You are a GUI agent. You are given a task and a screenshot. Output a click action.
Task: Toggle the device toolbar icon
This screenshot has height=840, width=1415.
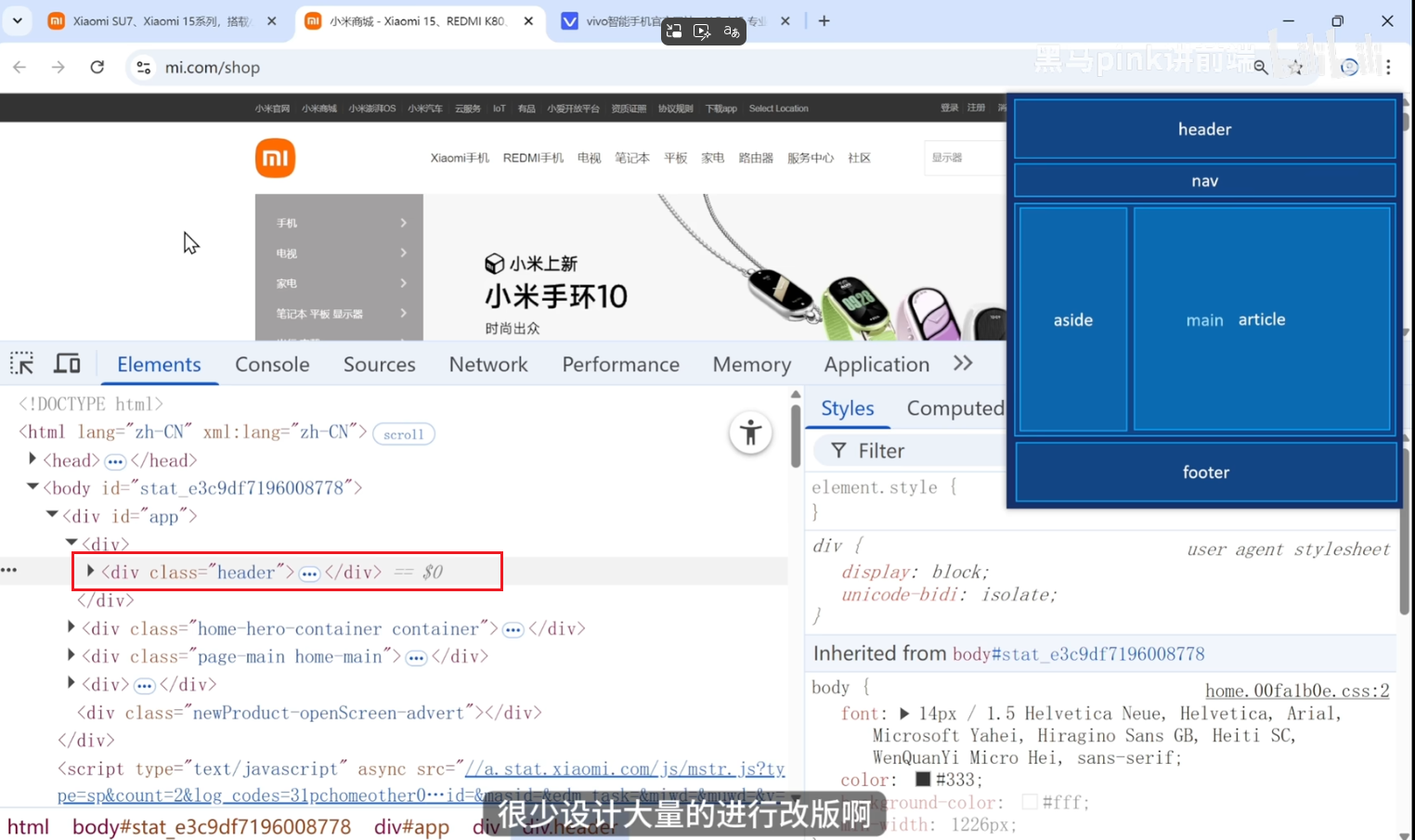[67, 363]
